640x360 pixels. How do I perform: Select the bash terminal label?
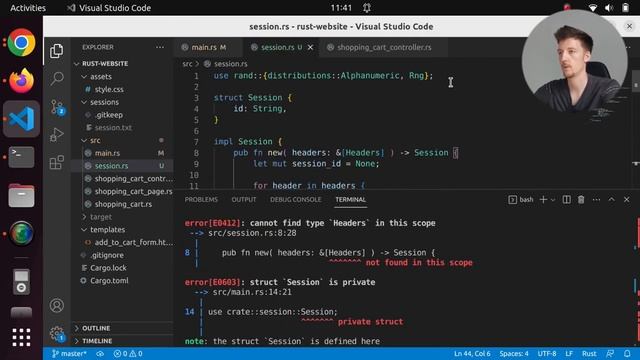coord(521,200)
